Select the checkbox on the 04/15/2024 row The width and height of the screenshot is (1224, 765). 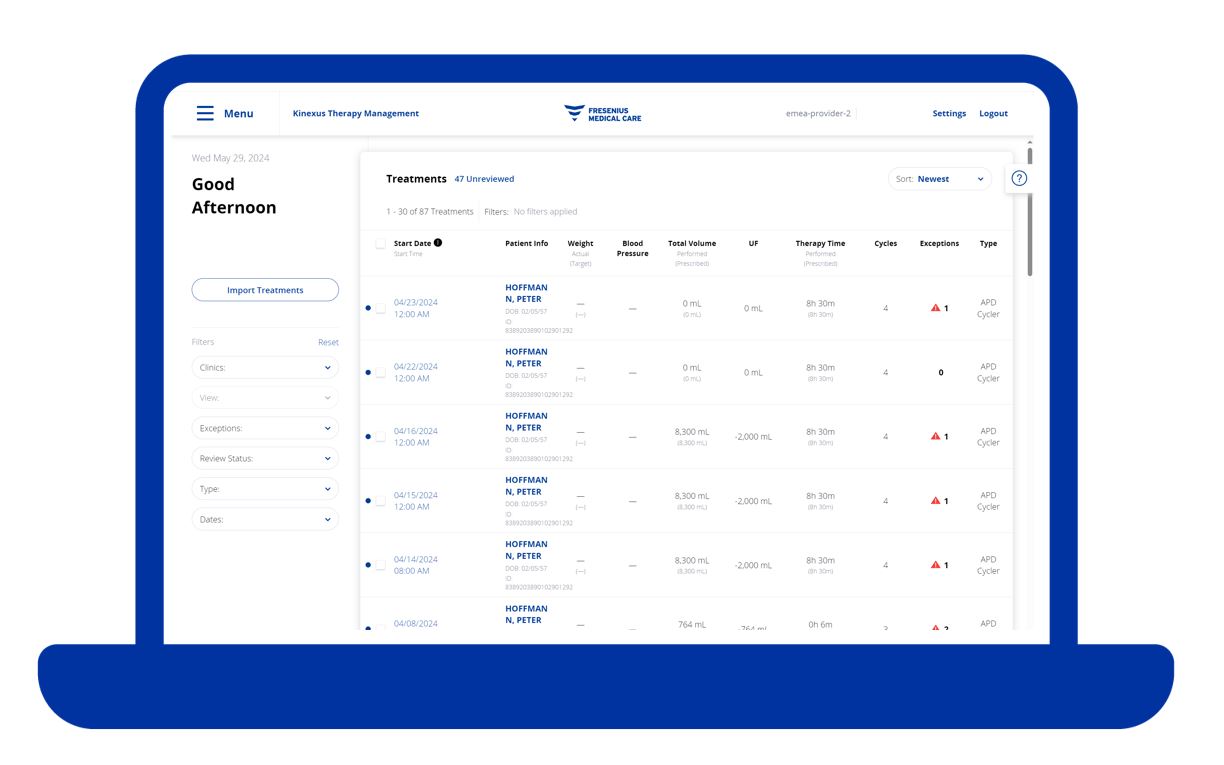tap(381, 500)
